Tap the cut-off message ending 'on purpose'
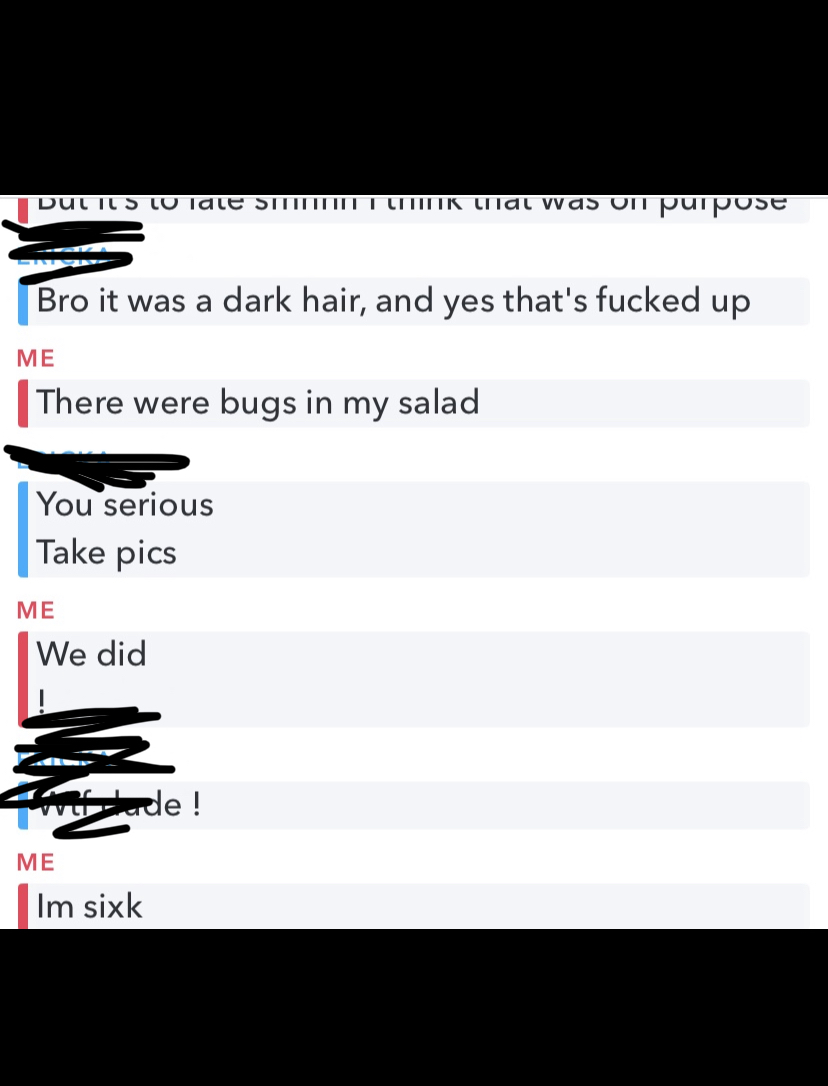The height and width of the screenshot is (1086, 828). click(x=412, y=208)
